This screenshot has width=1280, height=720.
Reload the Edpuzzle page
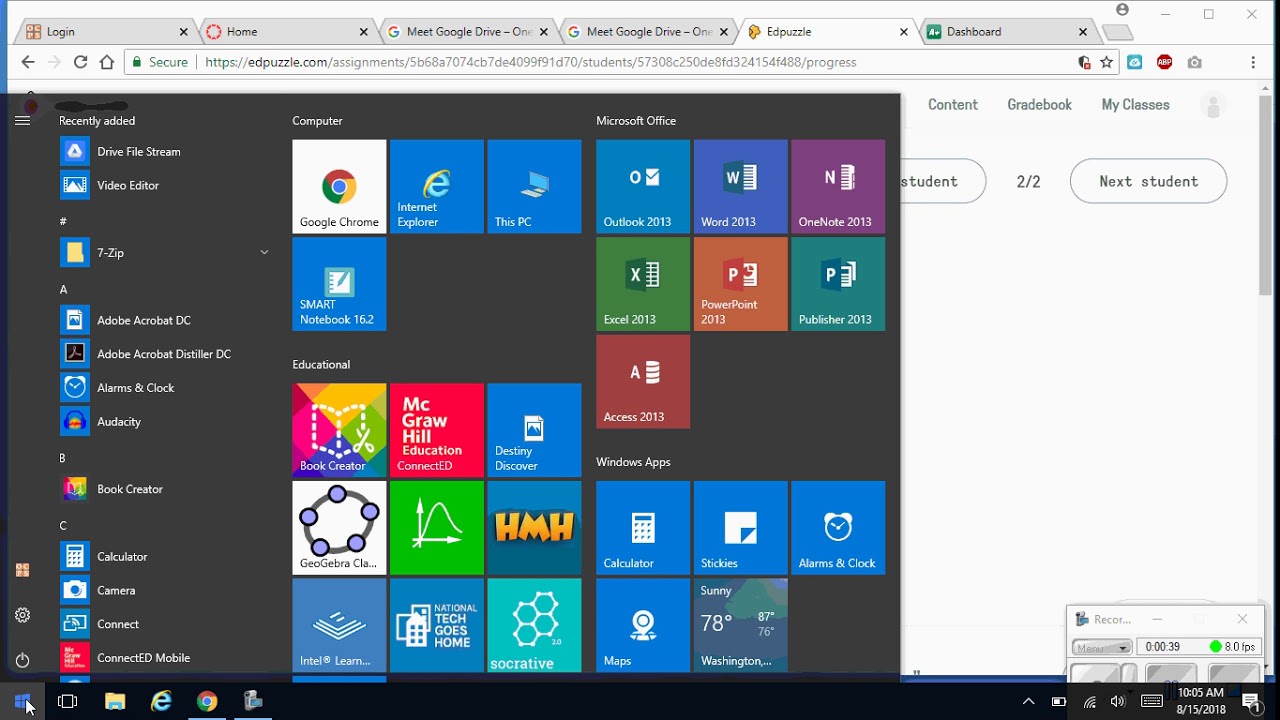pos(81,62)
